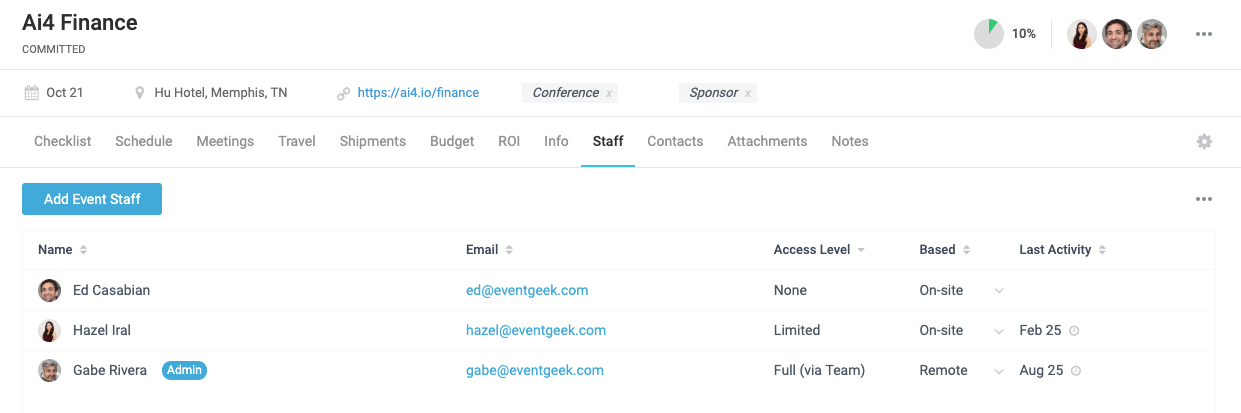Image resolution: width=1241 pixels, height=413 pixels.
Task: Click Gabe's Full (via Team) access
Action: pos(819,371)
